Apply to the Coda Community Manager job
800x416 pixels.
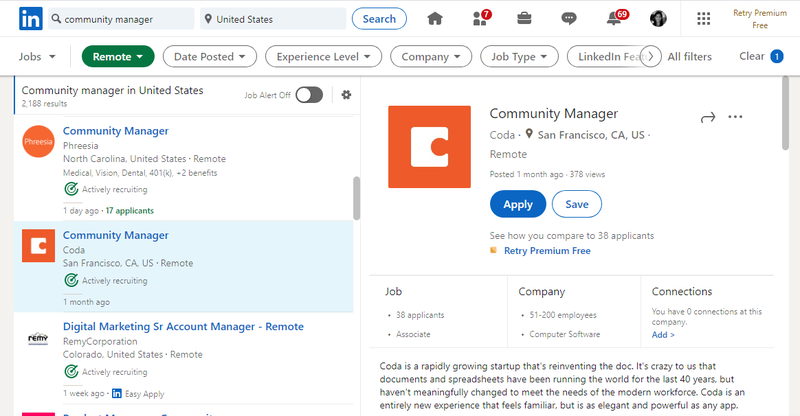pyautogui.click(x=518, y=204)
